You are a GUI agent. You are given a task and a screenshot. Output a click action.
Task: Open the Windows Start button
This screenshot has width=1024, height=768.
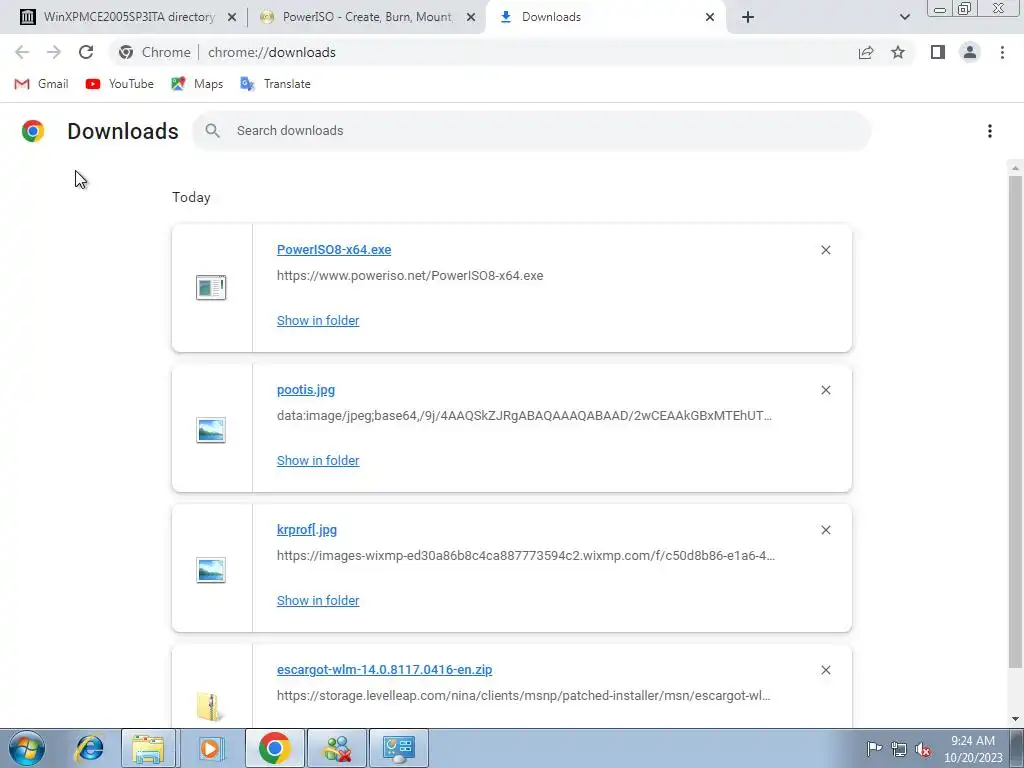26,748
